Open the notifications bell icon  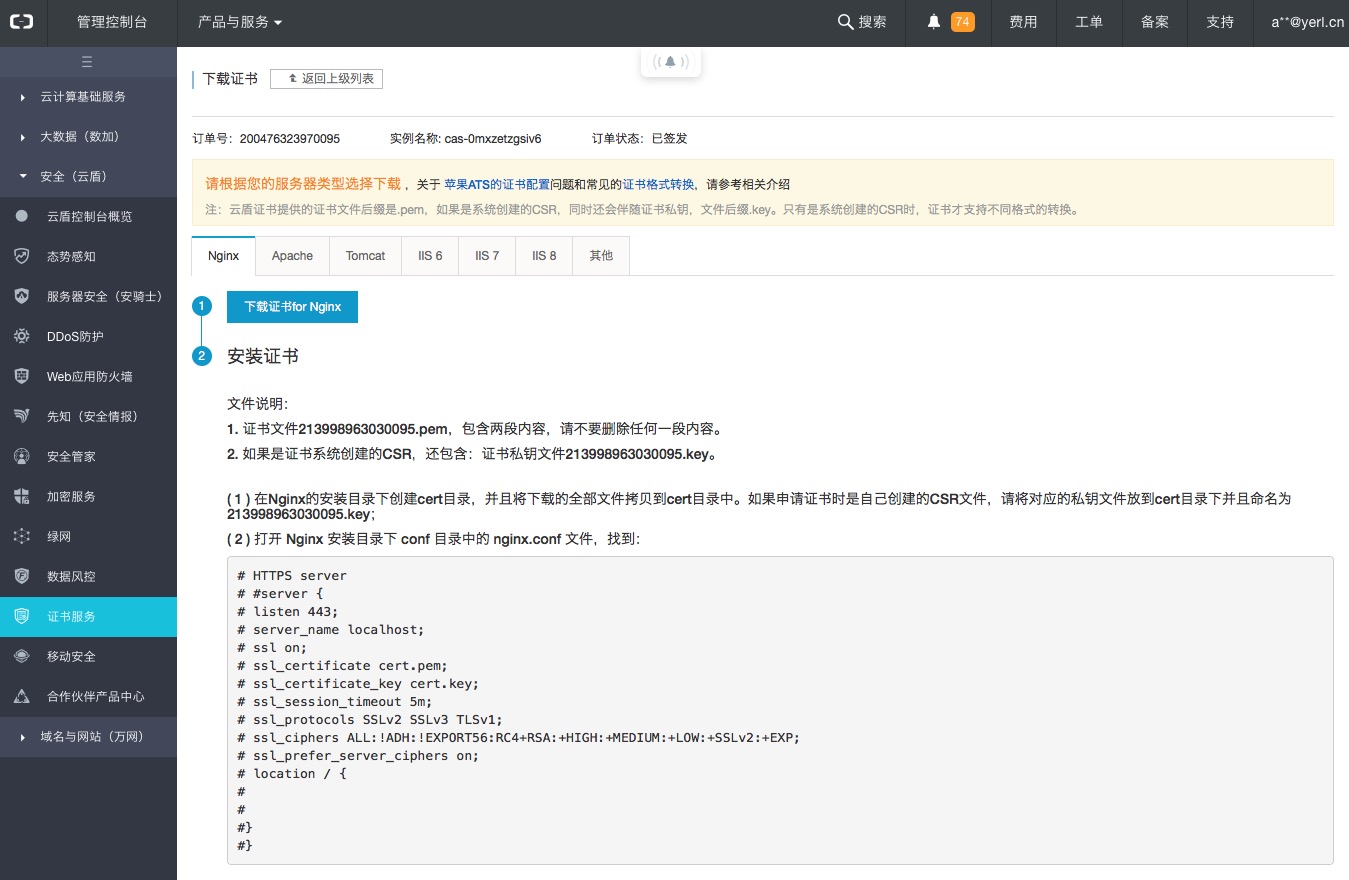click(934, 22)
